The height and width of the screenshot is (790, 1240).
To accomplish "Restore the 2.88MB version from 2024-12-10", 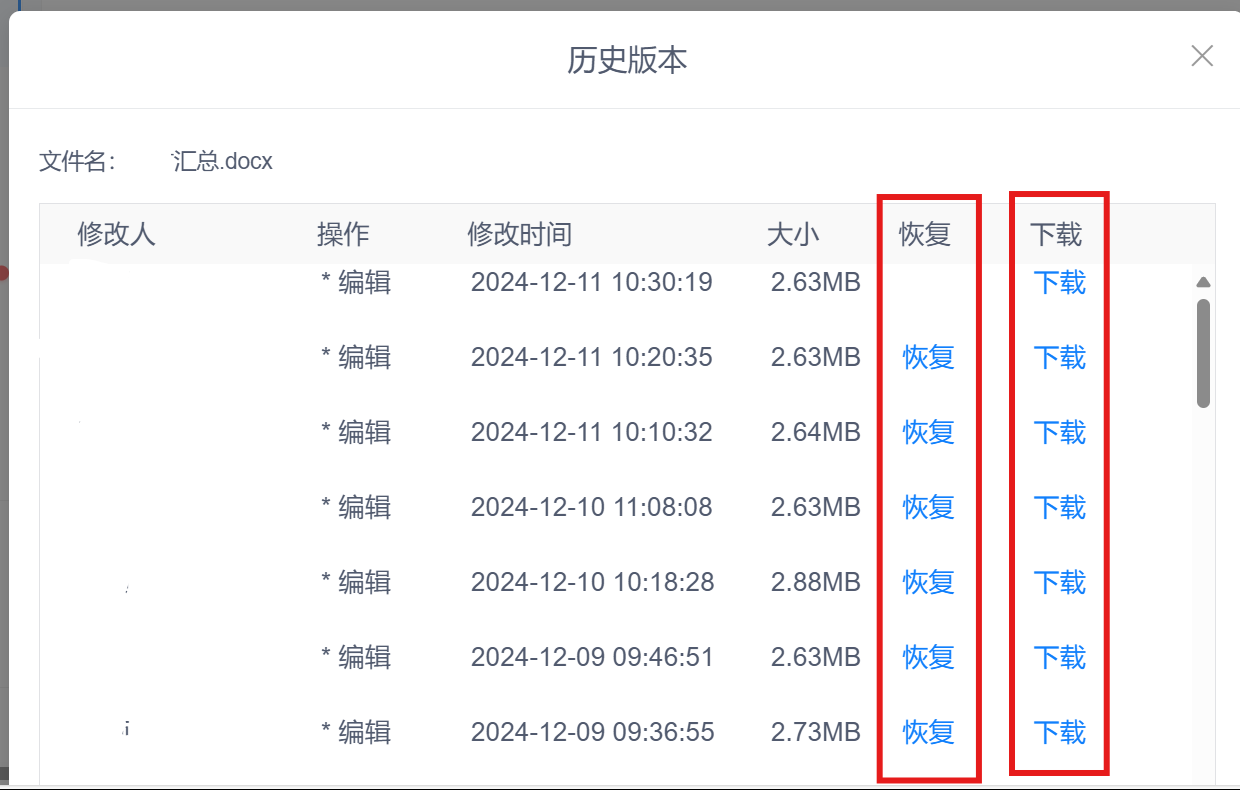I will click(928, 583).
